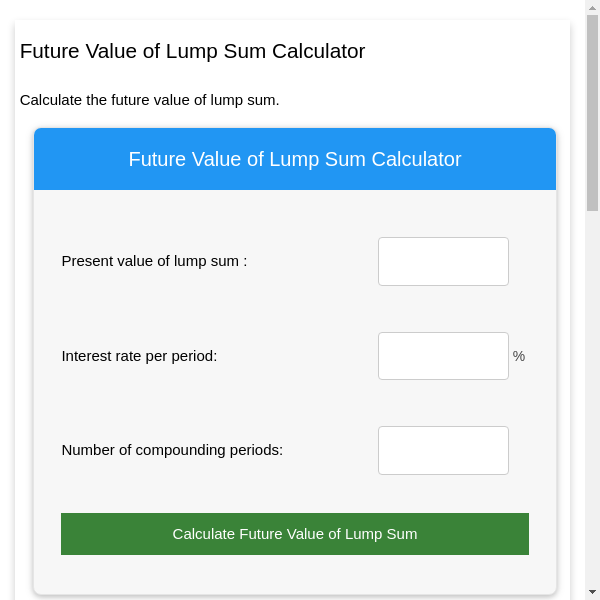Select the Number of compounding periods box
The width and height of the screenshot is (600, 600).
pyautogui.click(x=443, y=450)
